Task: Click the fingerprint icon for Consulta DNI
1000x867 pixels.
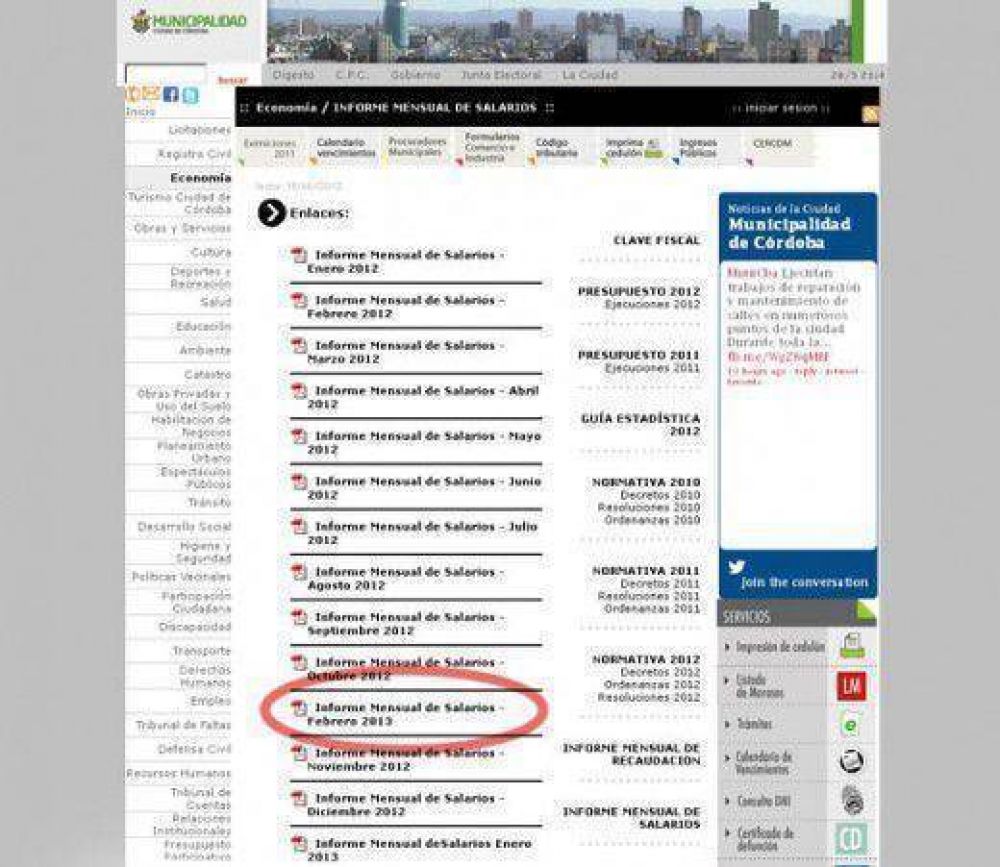Action: point(853,800)
